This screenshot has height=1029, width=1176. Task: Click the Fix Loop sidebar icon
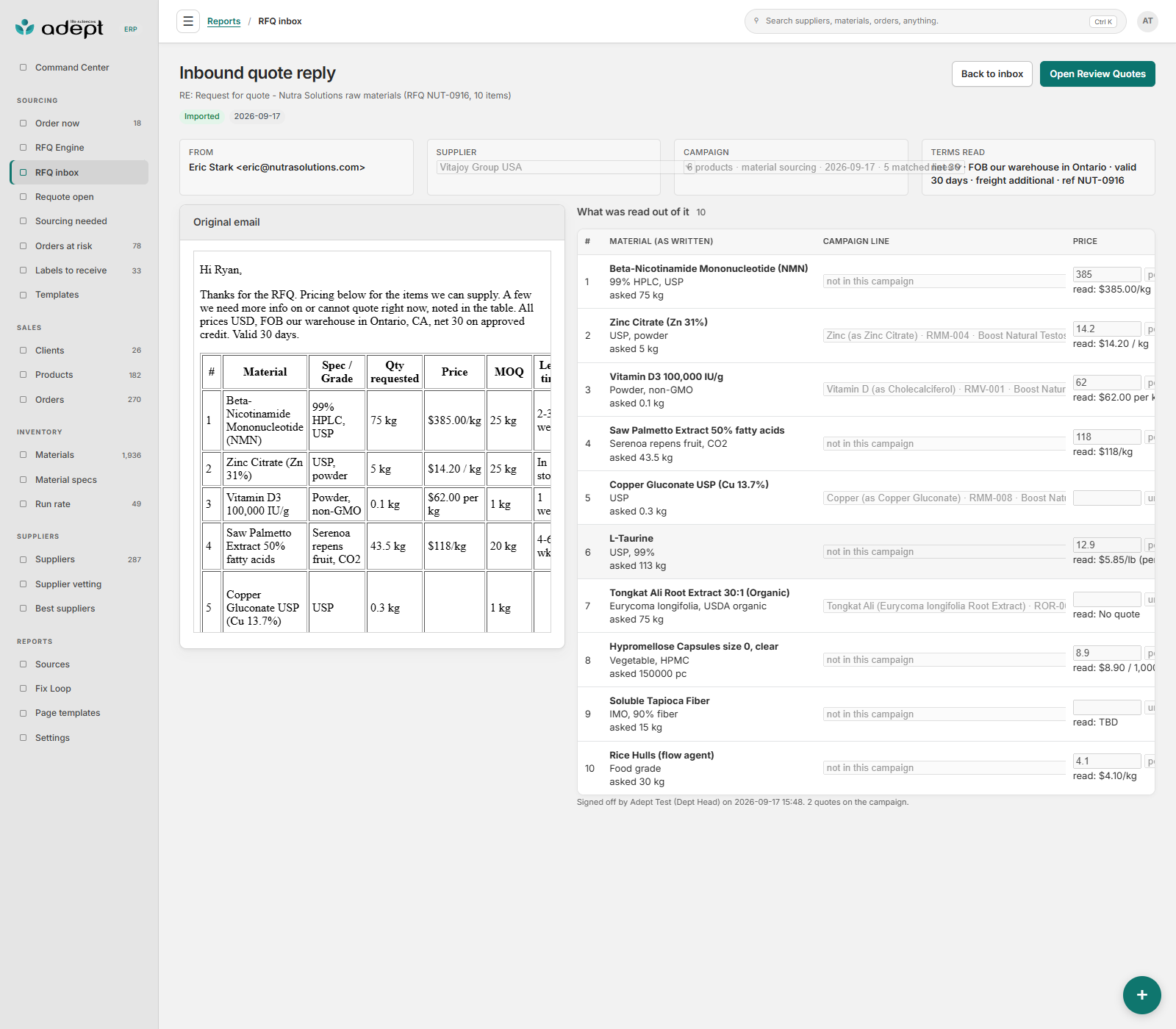click(x=23, y=689)
